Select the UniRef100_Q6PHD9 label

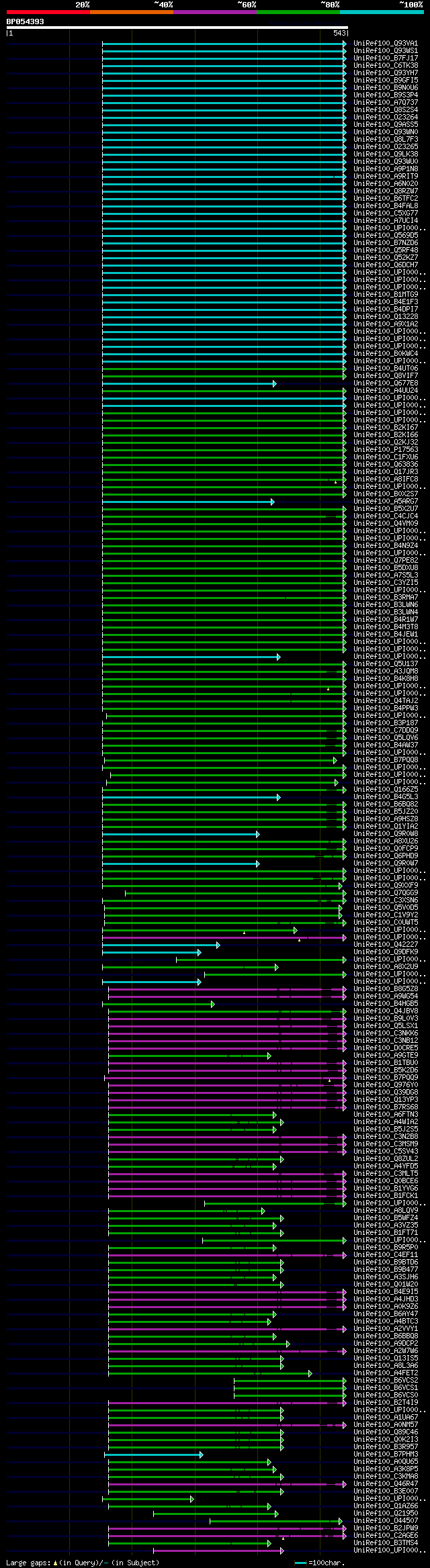[386, 856]
